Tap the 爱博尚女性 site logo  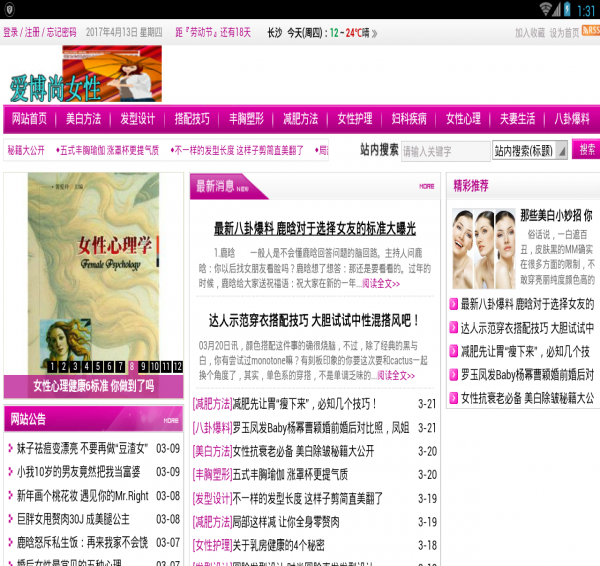85,74
